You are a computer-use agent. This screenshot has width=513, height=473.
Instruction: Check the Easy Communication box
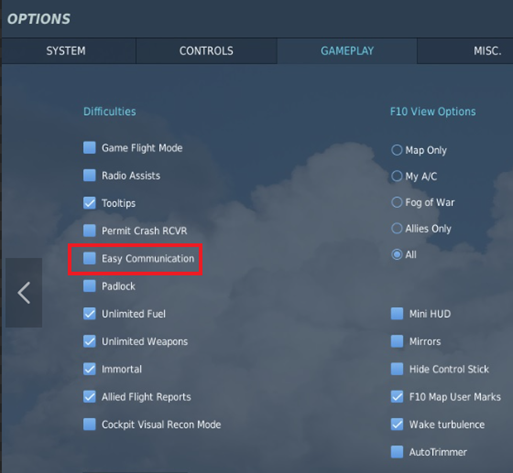click(x=89, y=258)
